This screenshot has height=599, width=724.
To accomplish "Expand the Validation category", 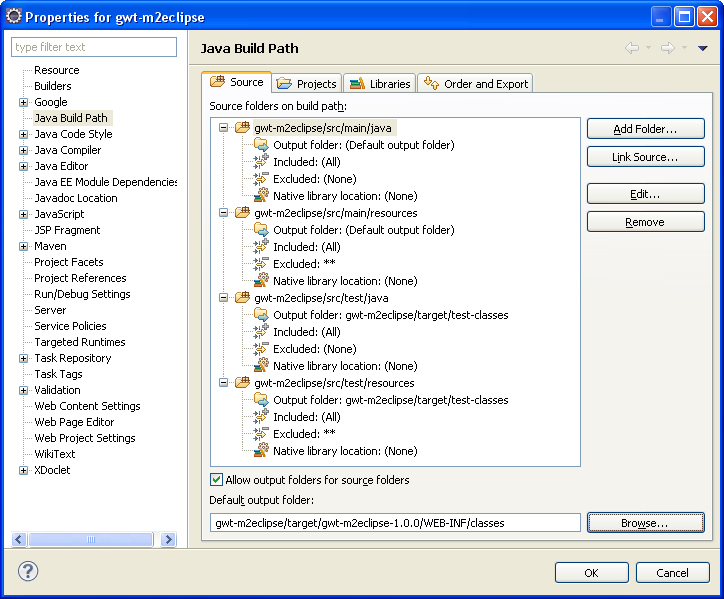I will [x=24, y=390].
